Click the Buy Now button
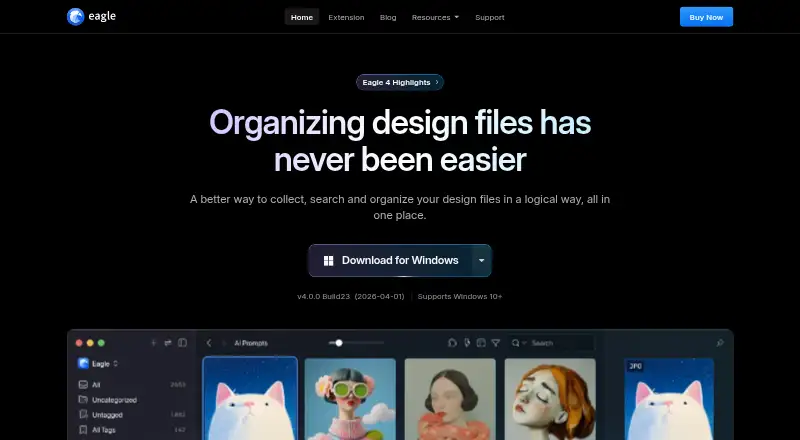This screenshot has width=800, height=440. pyautogui.click(x=706, y=17)
